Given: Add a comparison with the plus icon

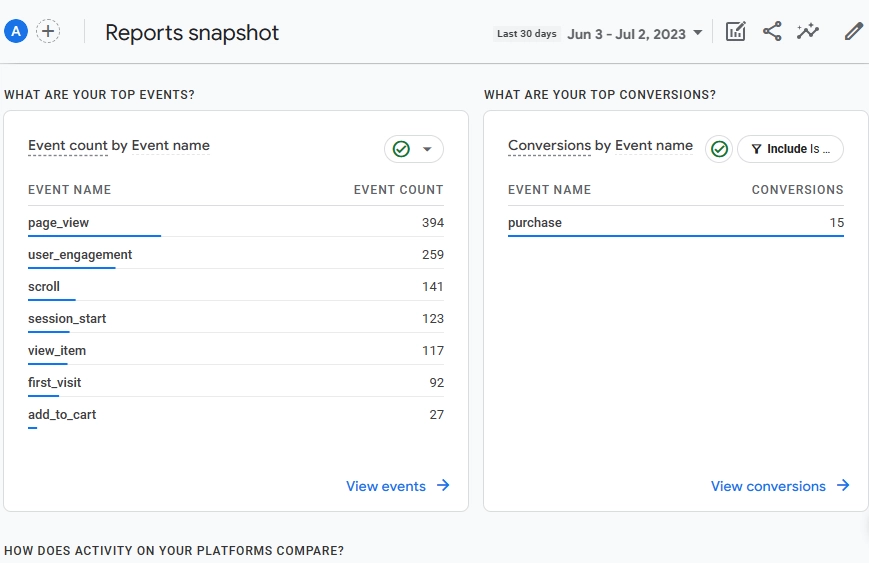Looking at the screenshot, I should [x=48, y=31].
